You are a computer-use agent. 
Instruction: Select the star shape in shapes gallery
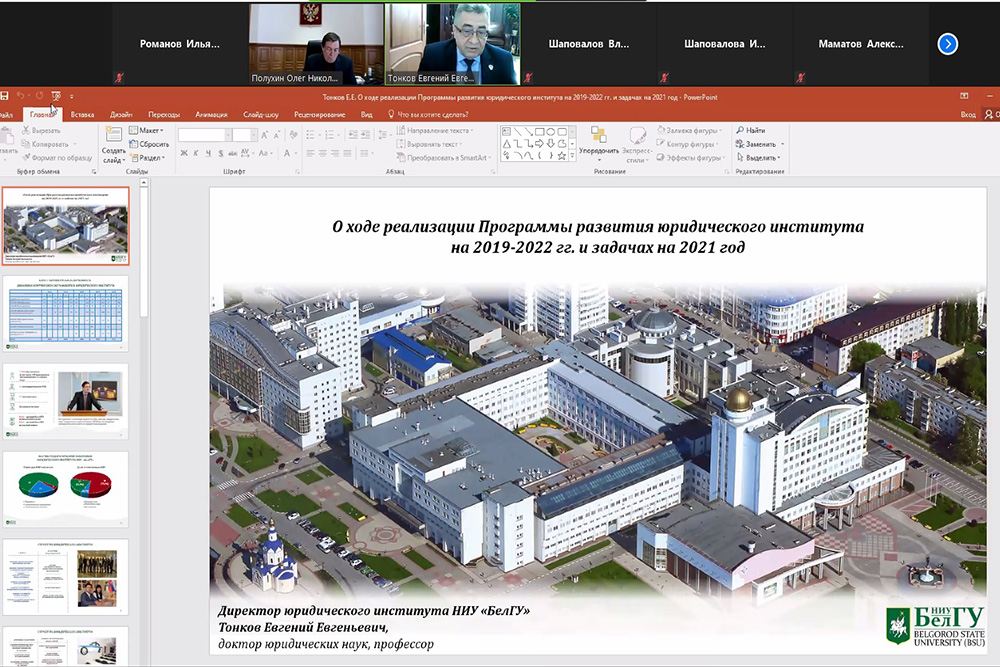(562, 156)
